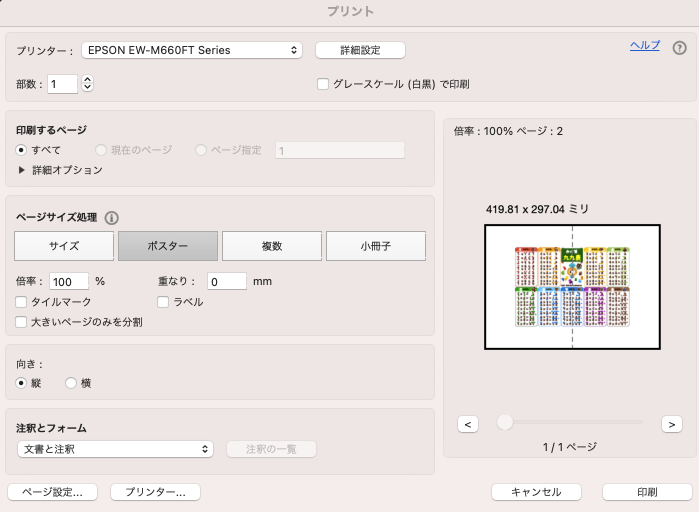Enable the タイルマーク checkbox
Image resolution: width=699 pixels, height=512 pixels.
click(22, 302)
